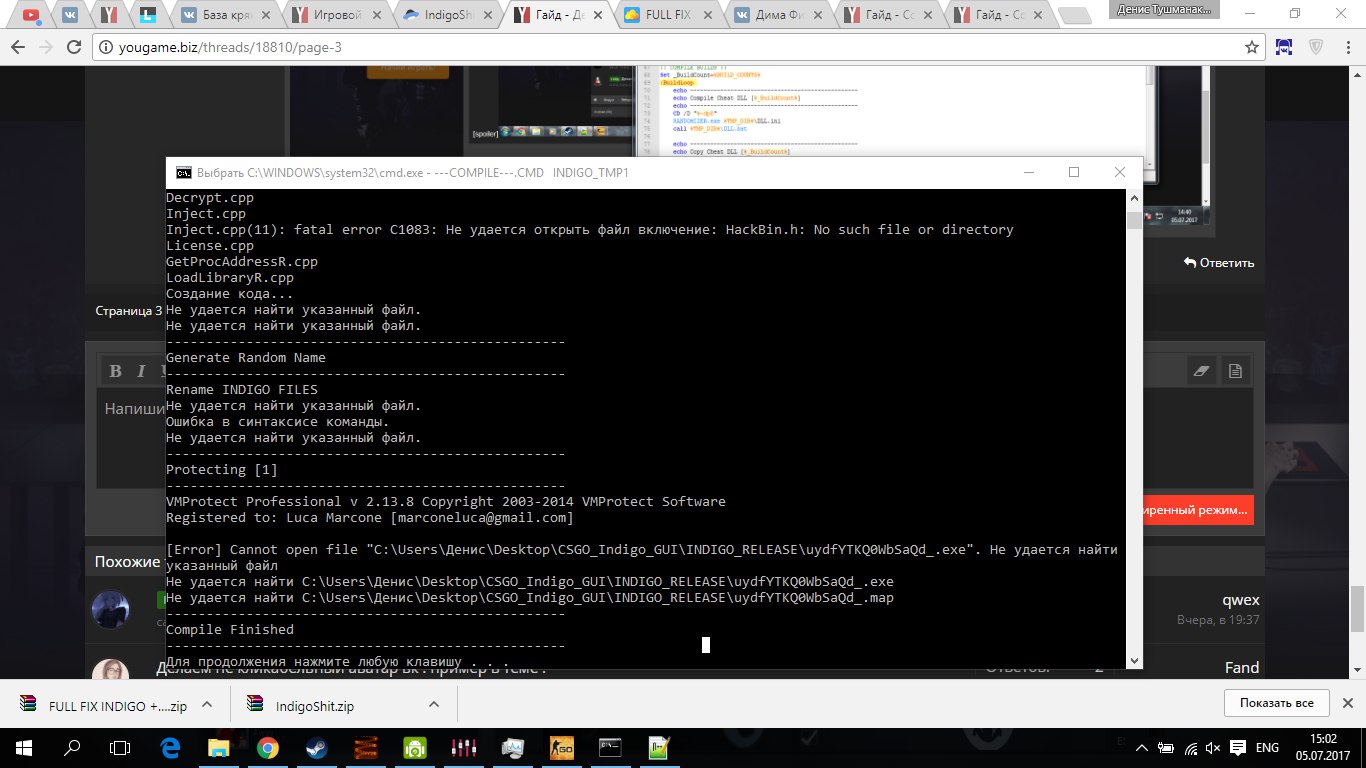This screenshot has height=768, width=1366.
Task: Open the Windows Start menu
Action: coord(23,747)
